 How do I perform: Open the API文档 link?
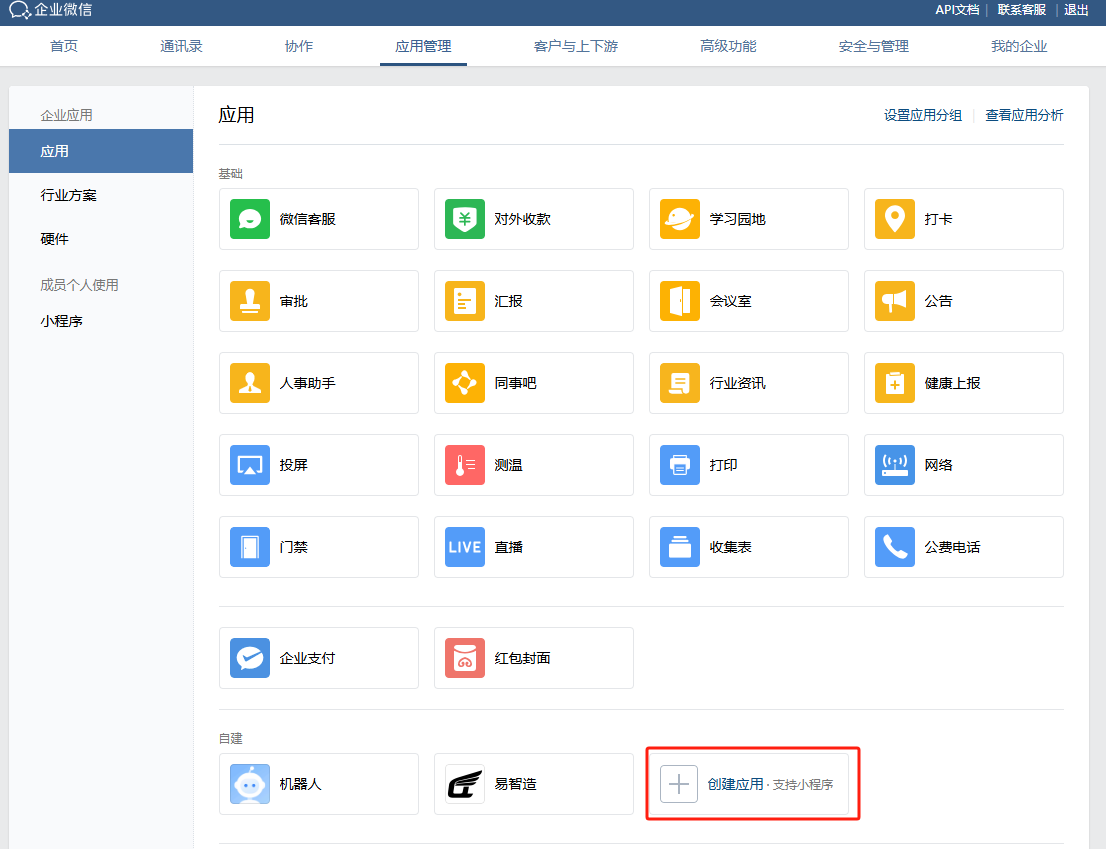[957, 10]
